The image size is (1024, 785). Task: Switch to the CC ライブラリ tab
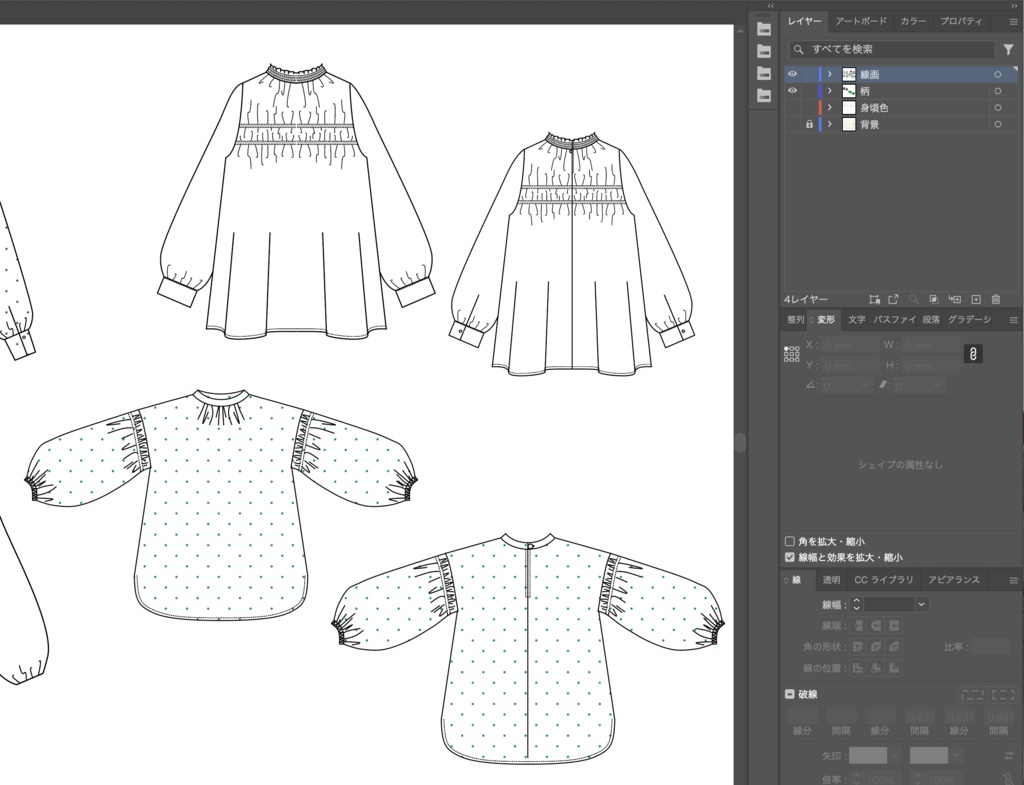884,580
